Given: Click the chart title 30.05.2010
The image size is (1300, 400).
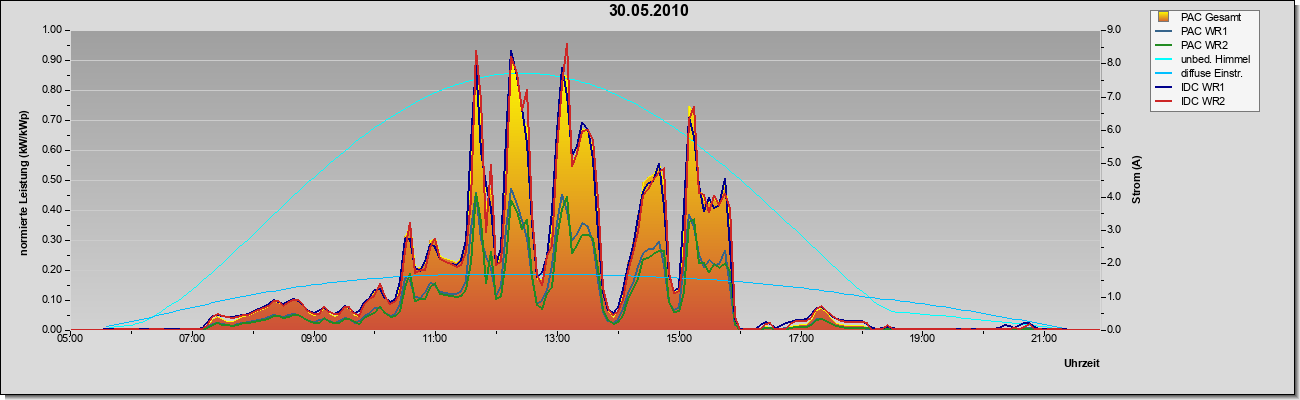Looking at the screenshot, I should pos(649,11).
